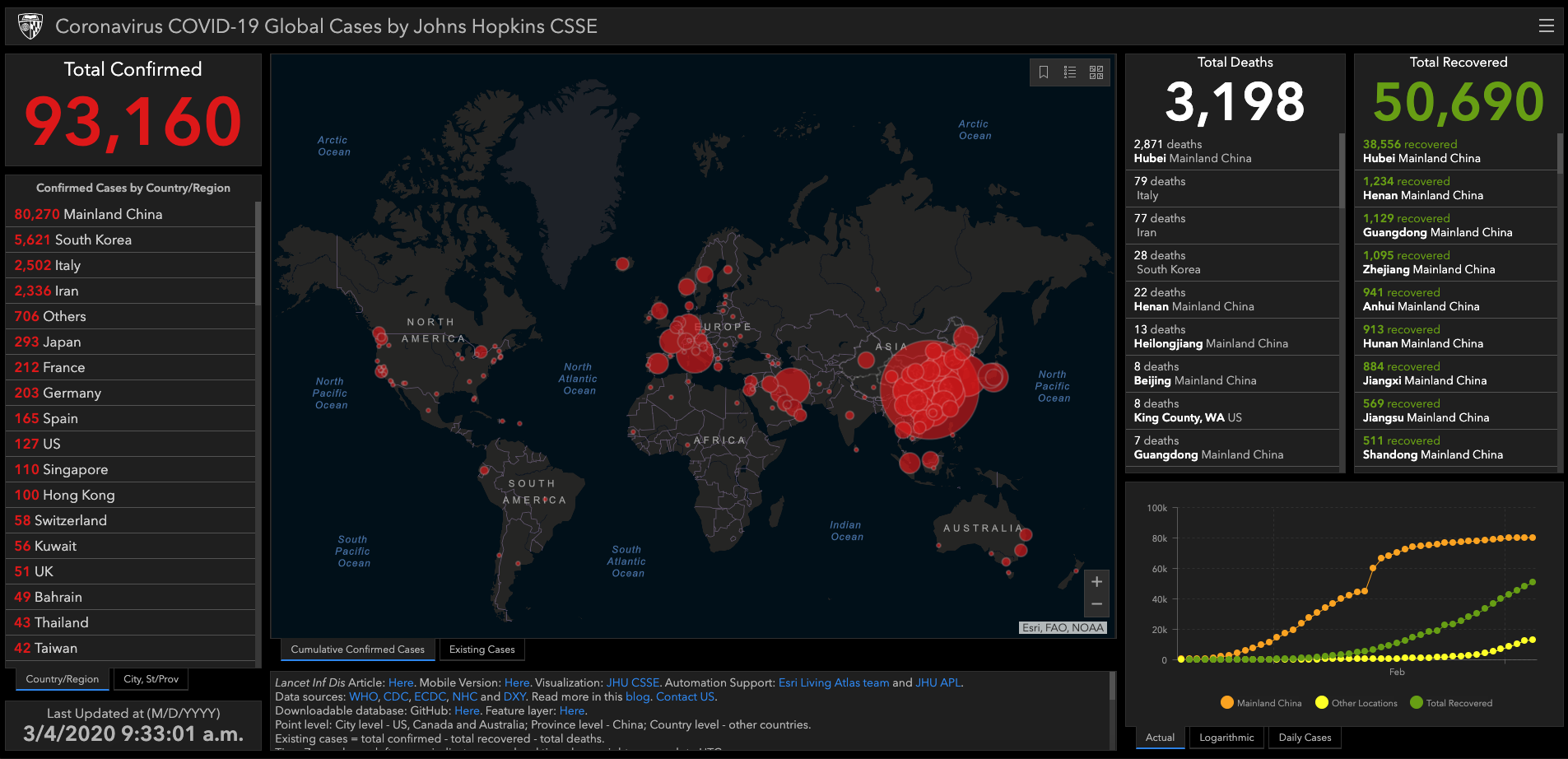Click the country list scrollbar
Screen dimensions: 1568x759
click(258, 254)
